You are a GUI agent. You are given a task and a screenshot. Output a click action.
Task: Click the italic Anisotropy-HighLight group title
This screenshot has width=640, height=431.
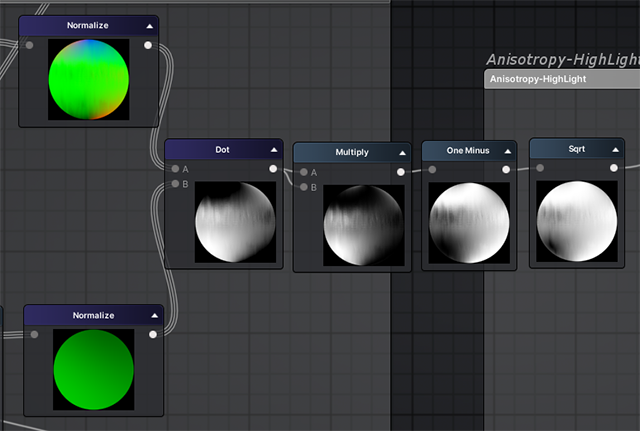562,60
